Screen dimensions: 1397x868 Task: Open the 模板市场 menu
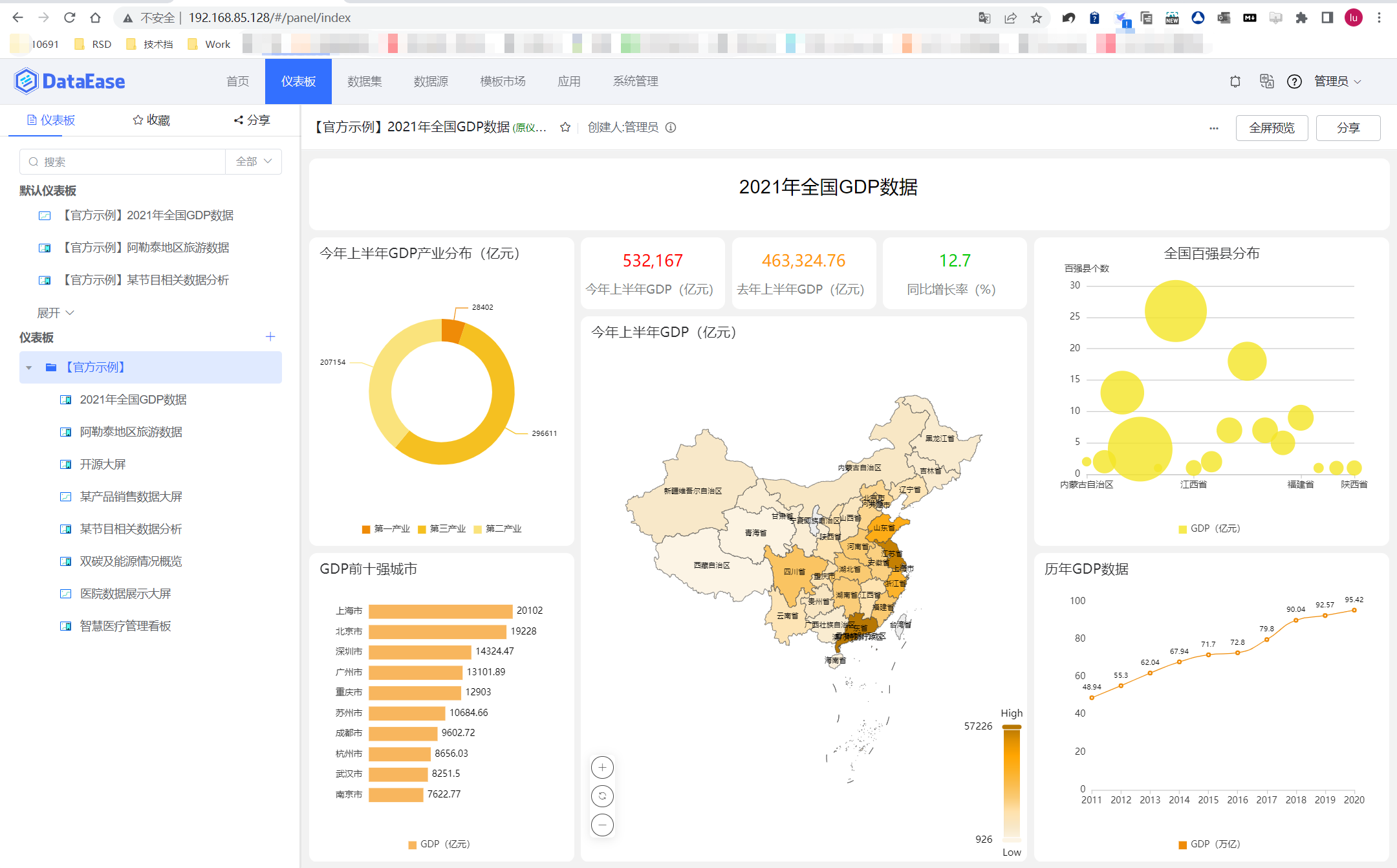tap(503, 81)
